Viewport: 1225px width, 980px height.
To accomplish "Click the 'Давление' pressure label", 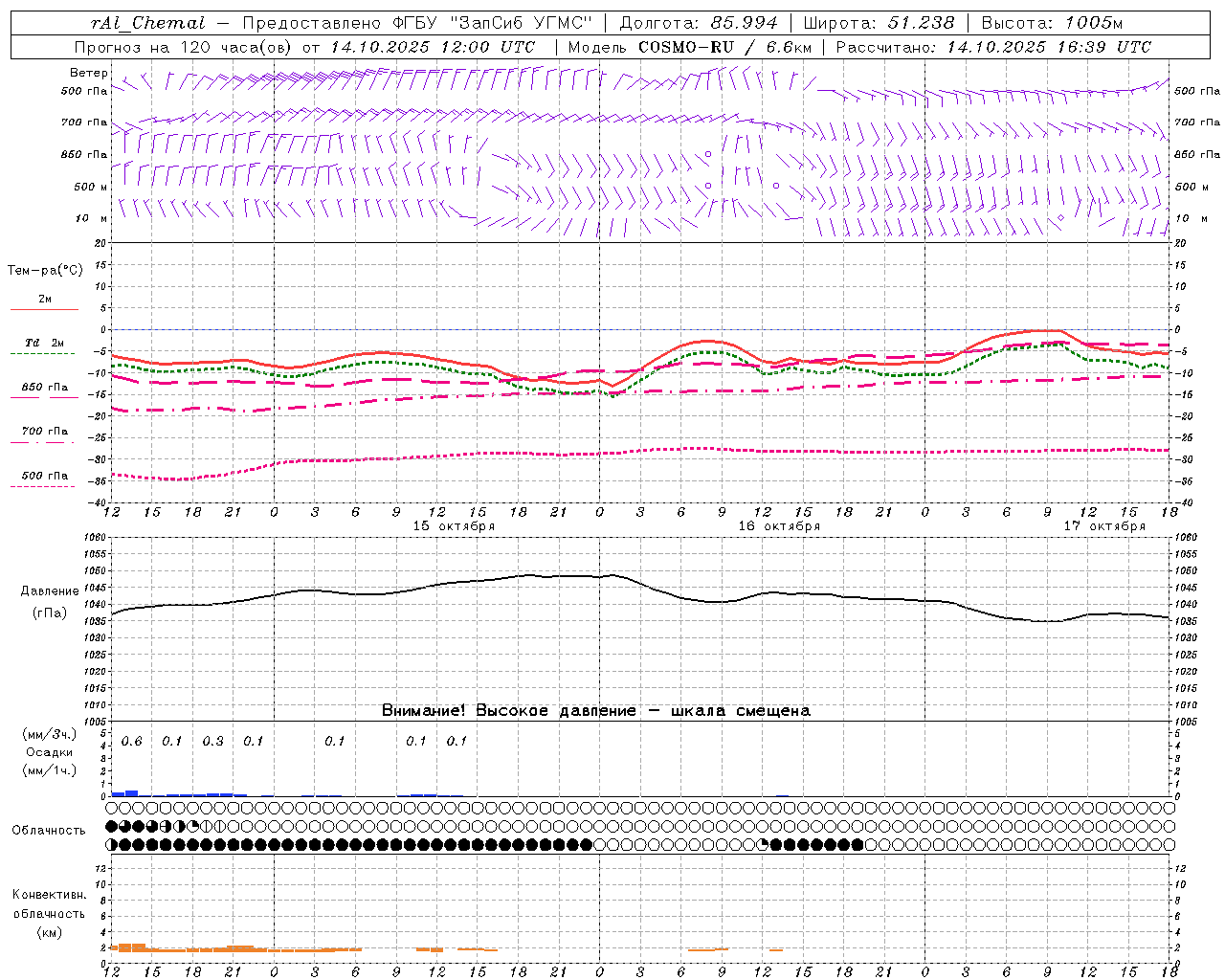I will click(x=50, y=591).
